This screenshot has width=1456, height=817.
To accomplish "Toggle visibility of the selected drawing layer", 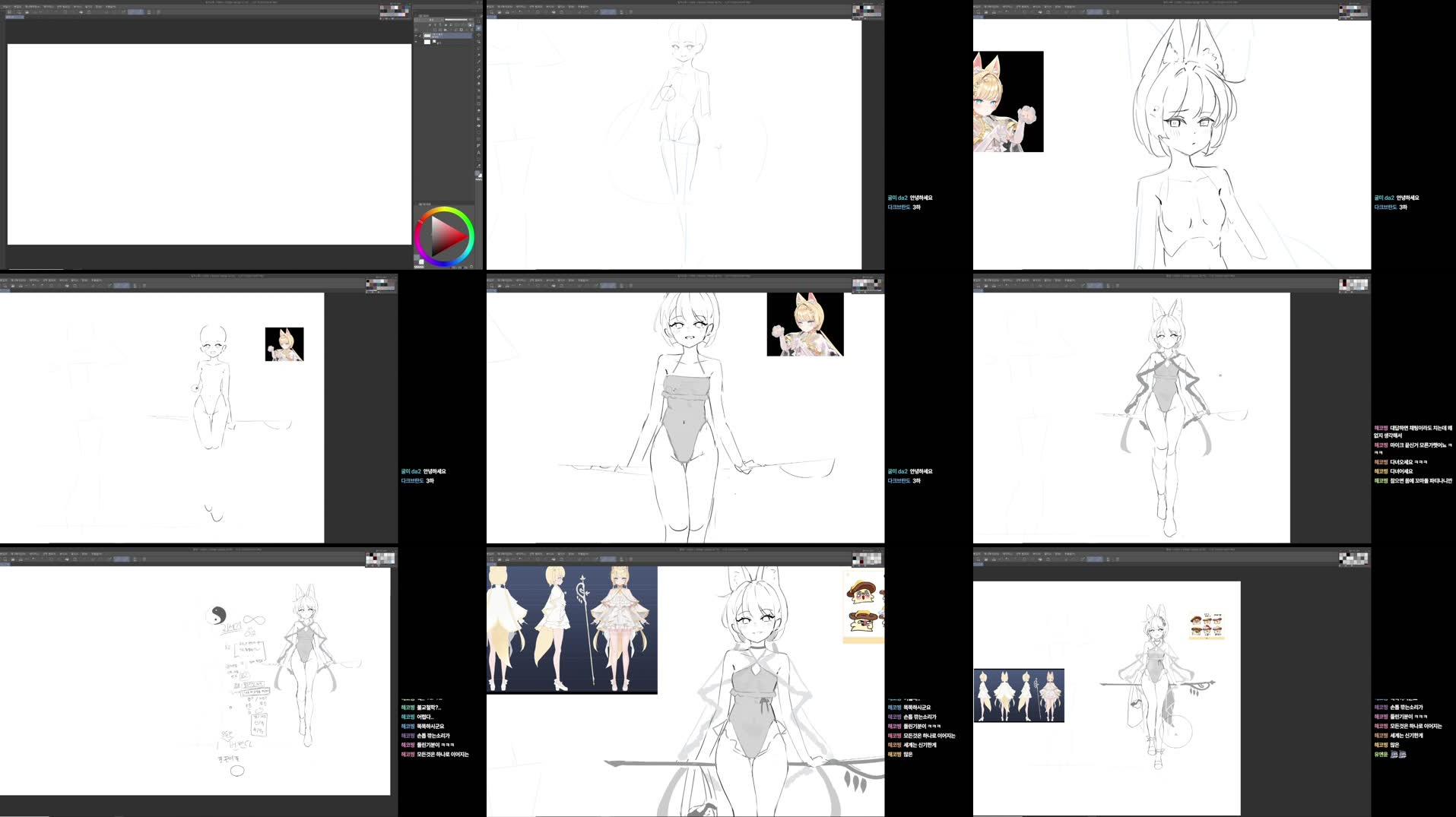I will pyautogui.click(x=416, y=36).
